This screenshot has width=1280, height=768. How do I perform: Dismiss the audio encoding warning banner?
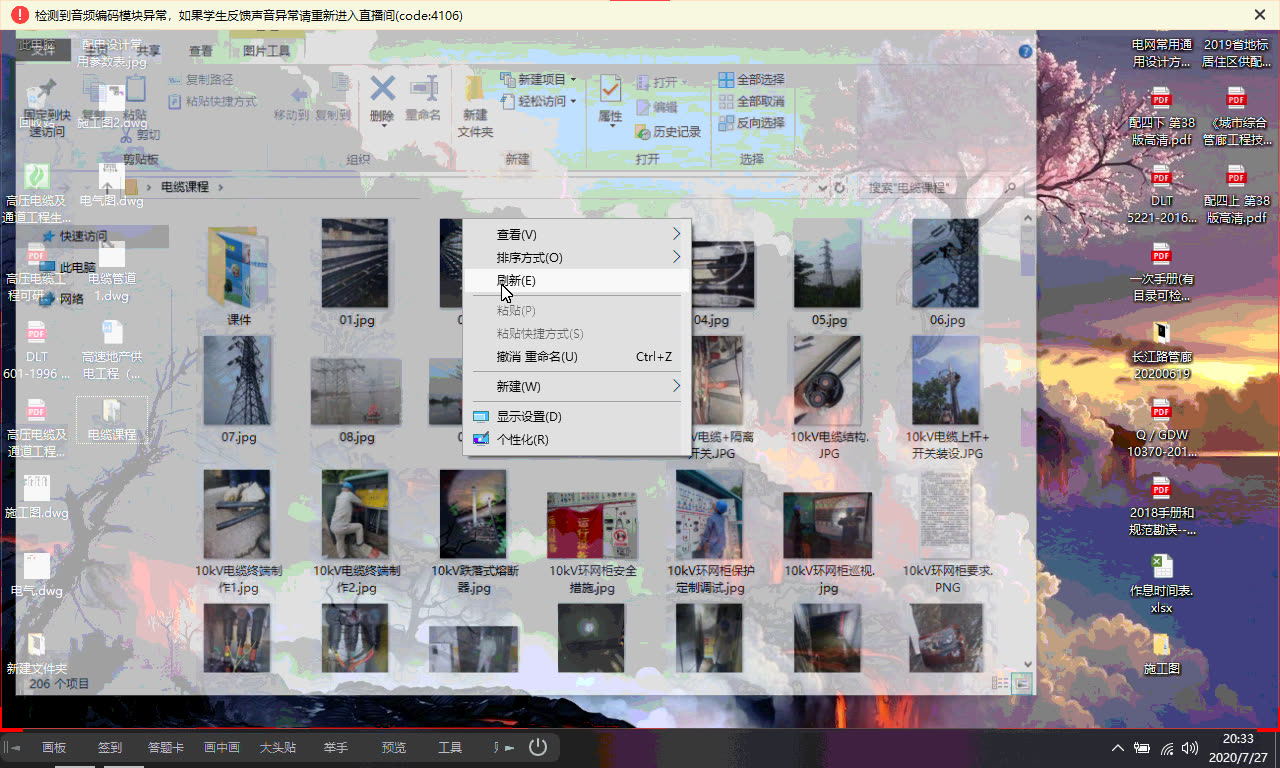click(1260, 15)
